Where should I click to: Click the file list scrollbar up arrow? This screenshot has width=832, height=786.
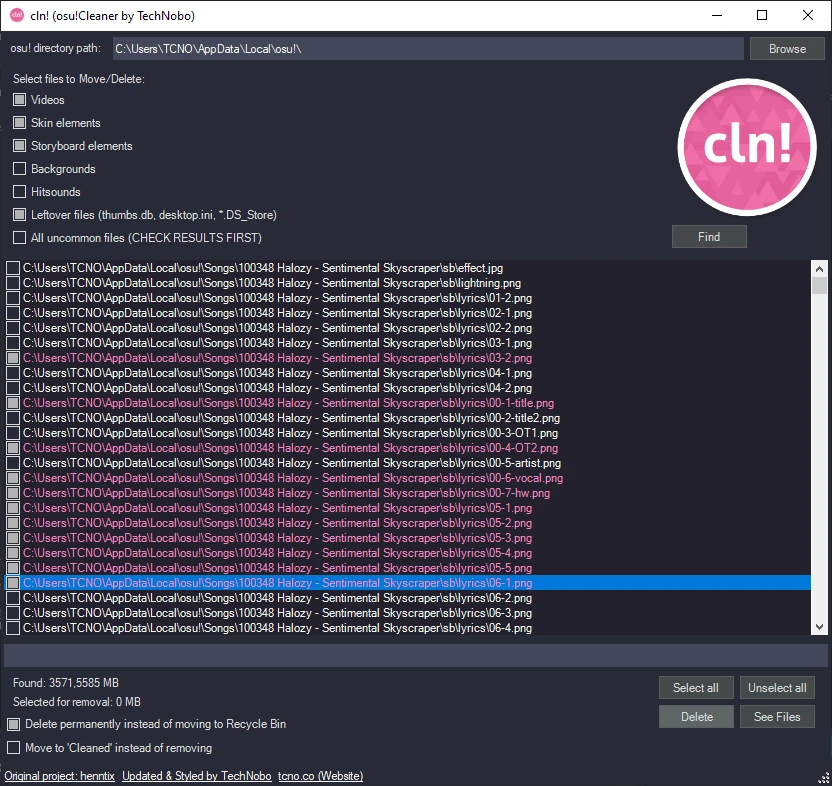click(x=819, y=269)
